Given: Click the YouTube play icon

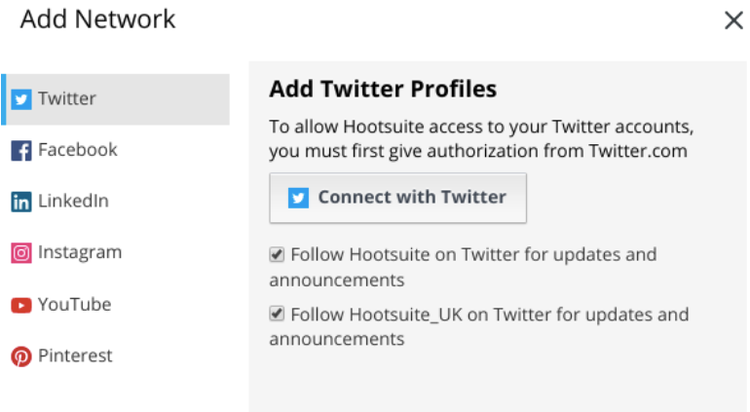Looking at the screenshot, I should (x=21, y=305).
